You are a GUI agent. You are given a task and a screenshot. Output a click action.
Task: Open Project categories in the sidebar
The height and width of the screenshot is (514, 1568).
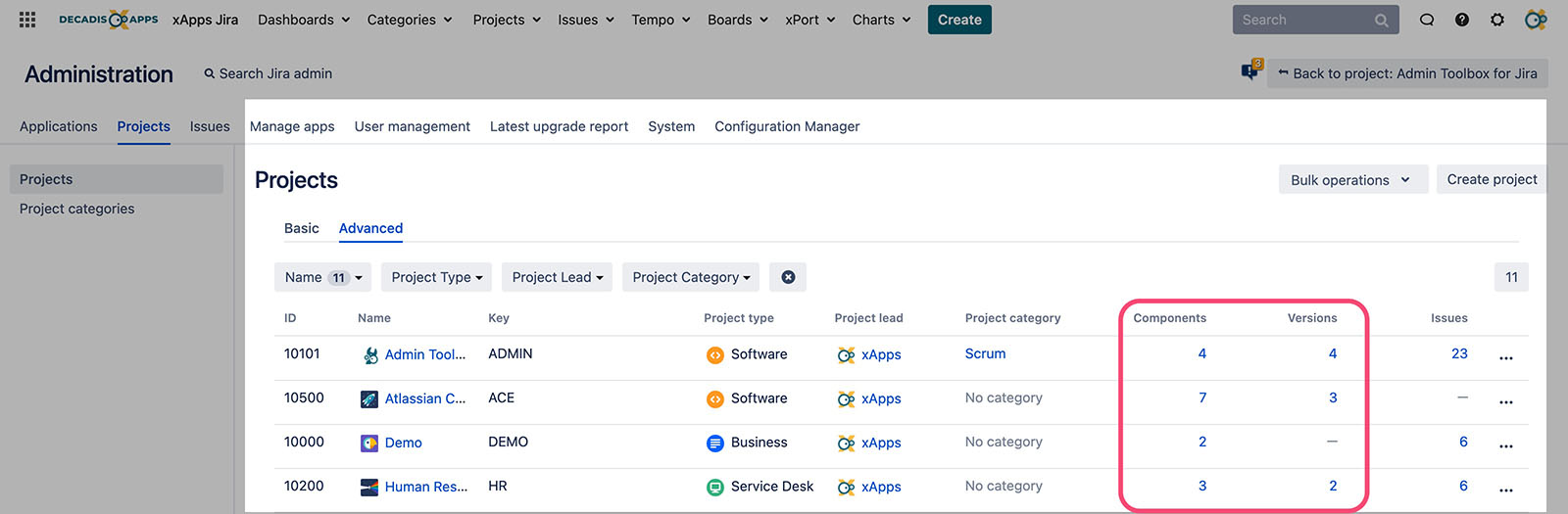[77, 209]
